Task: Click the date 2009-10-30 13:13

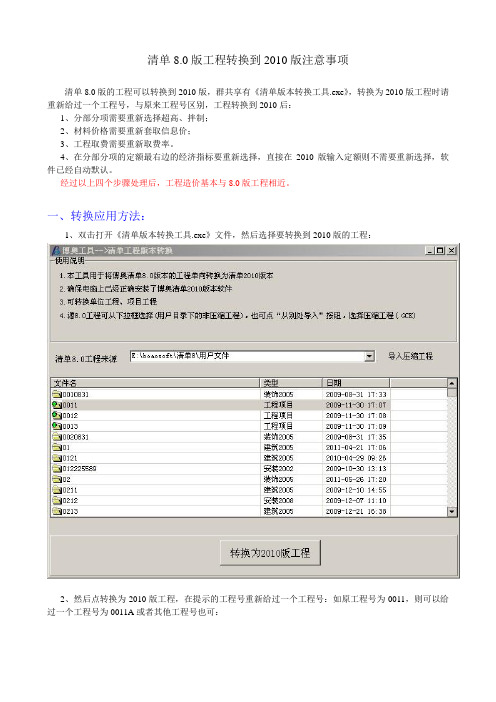Action: click(x=356, y=469)
